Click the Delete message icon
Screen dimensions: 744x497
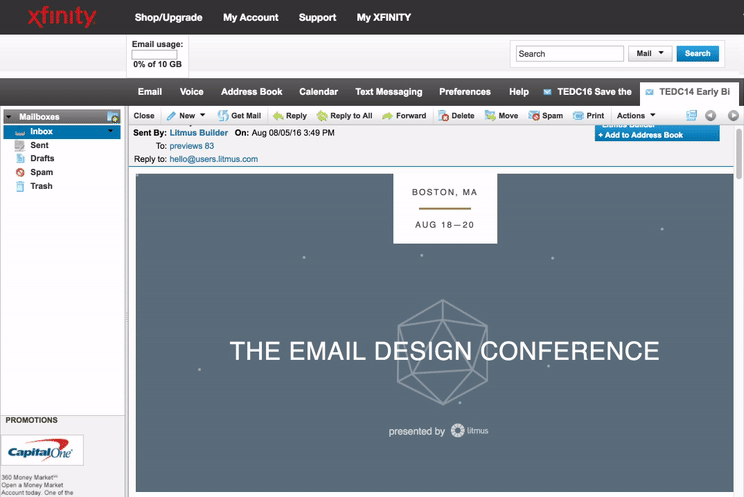click(x=443, y=116)
